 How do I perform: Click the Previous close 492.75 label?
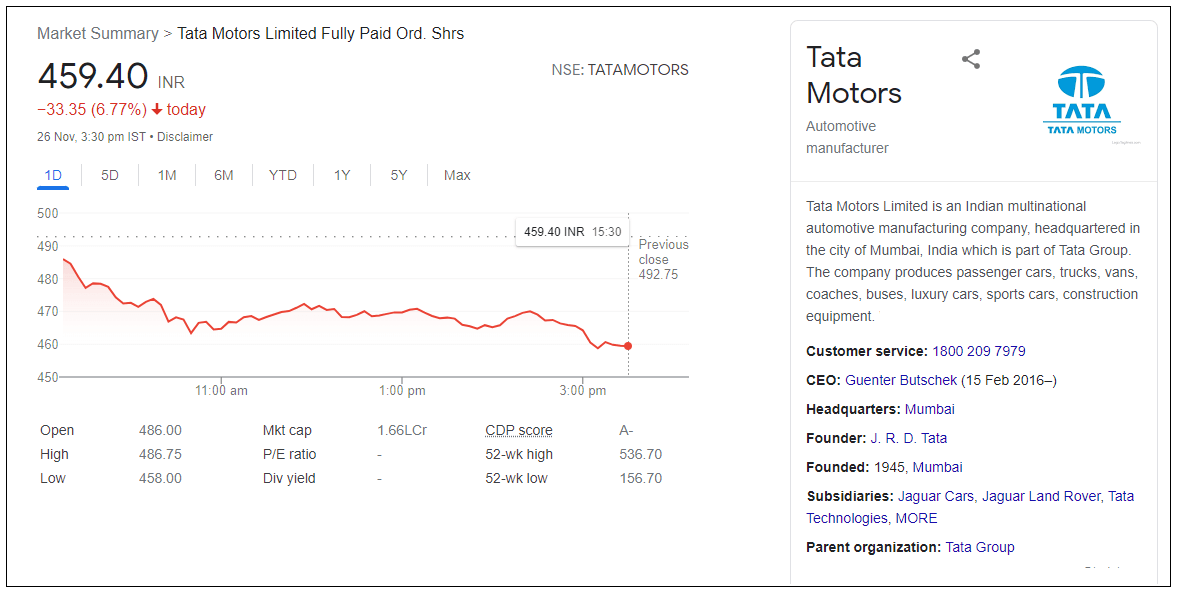coord(664,260)
